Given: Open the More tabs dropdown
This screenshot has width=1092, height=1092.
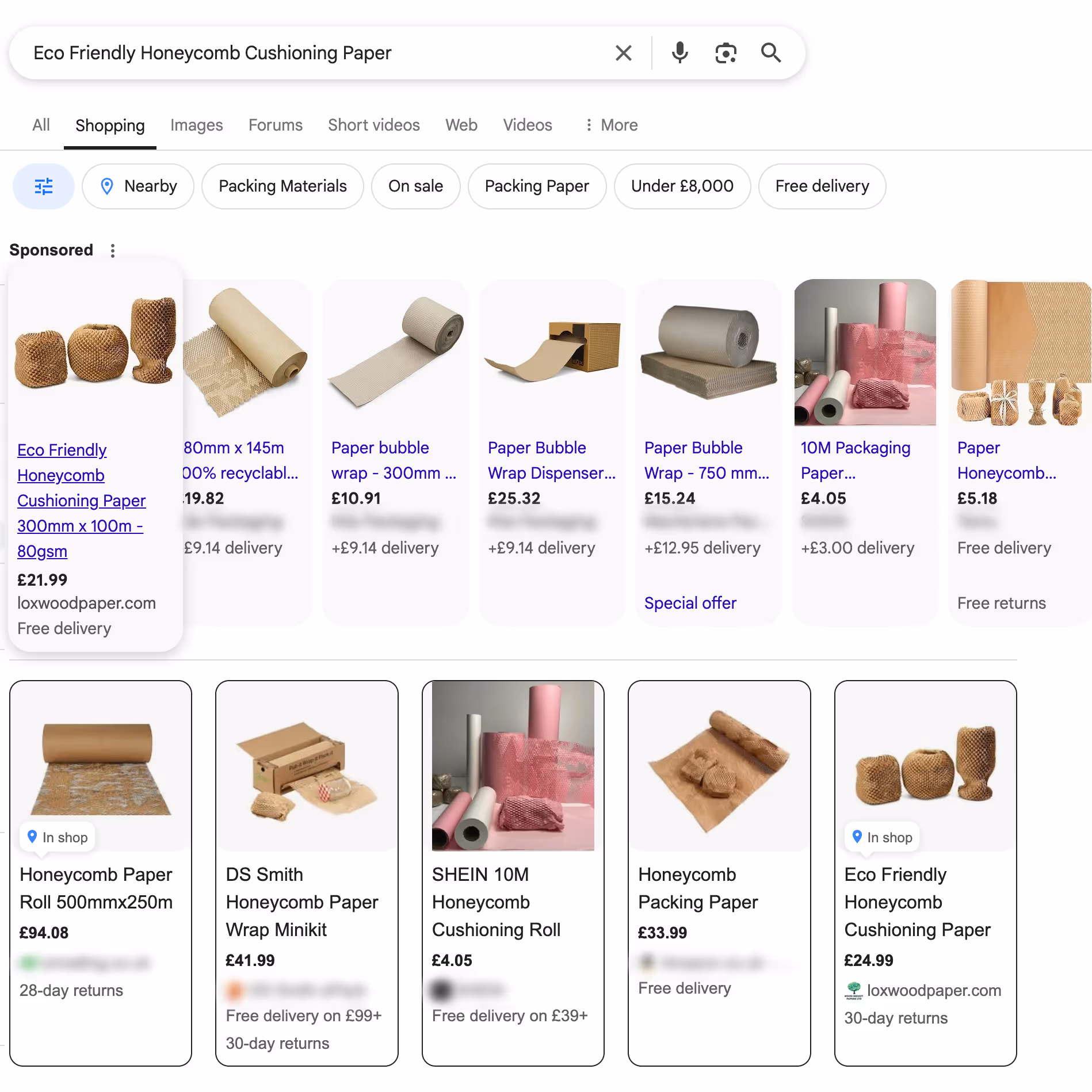Looking at the screenshot, I should point(611,125).
